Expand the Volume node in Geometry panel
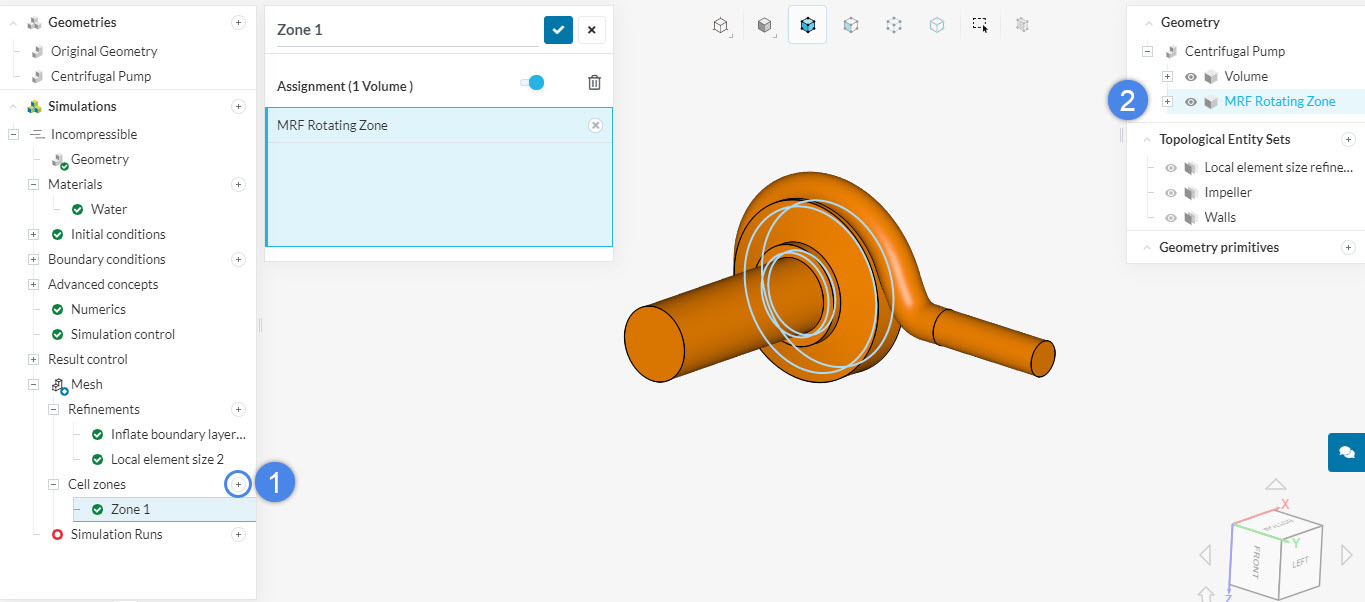 point(1167,76)
